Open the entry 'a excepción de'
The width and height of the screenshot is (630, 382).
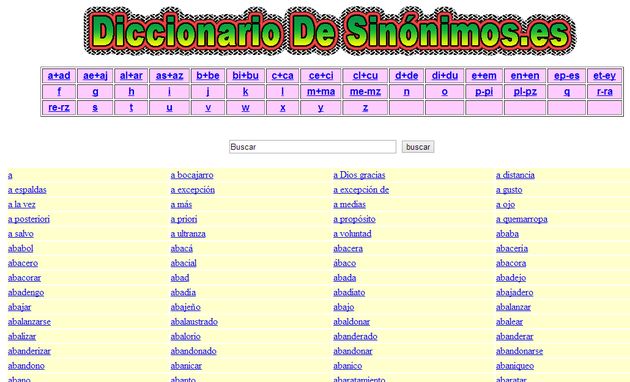(x=361, y=190)
